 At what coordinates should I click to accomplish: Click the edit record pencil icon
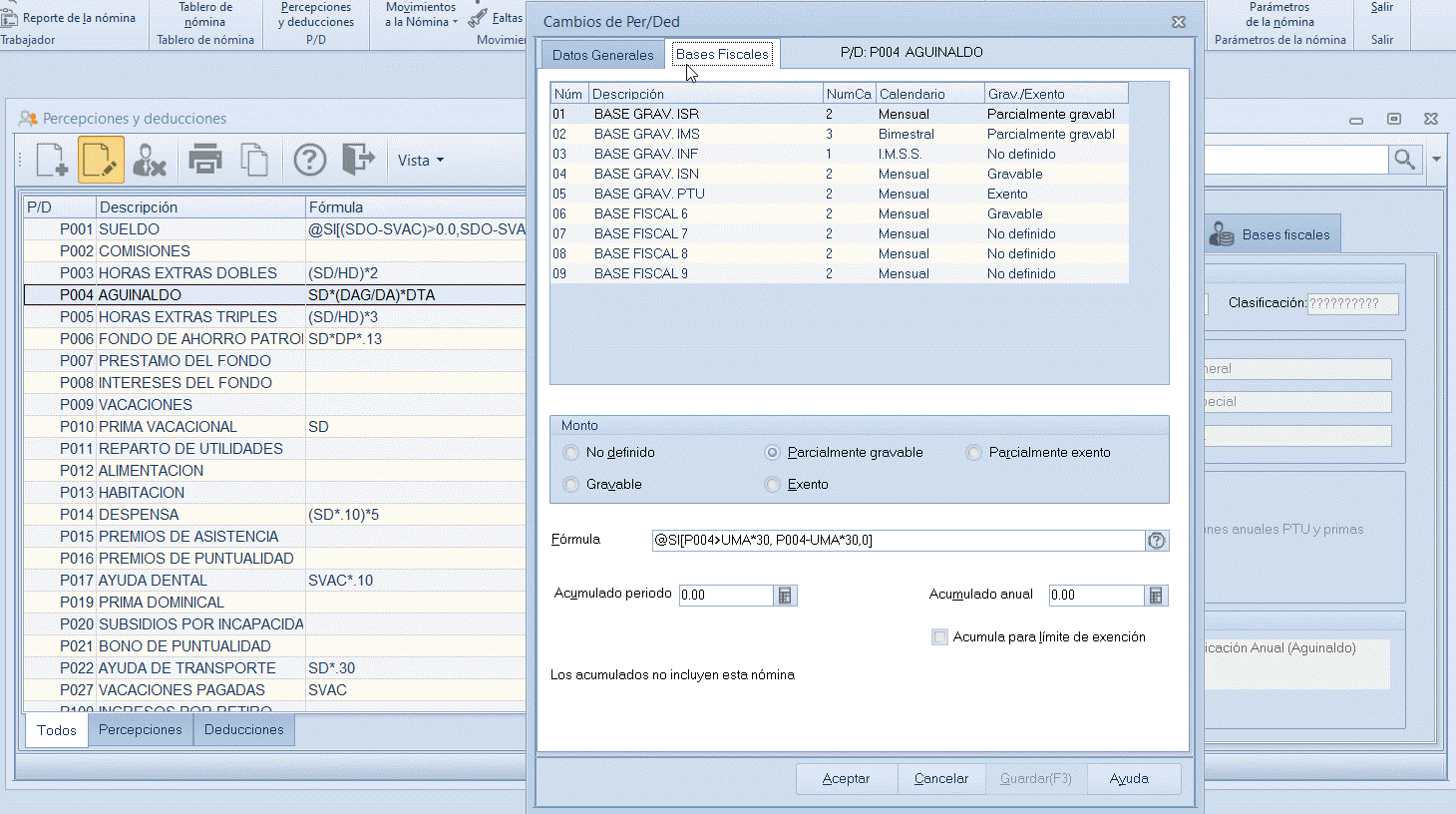point(101,160)
